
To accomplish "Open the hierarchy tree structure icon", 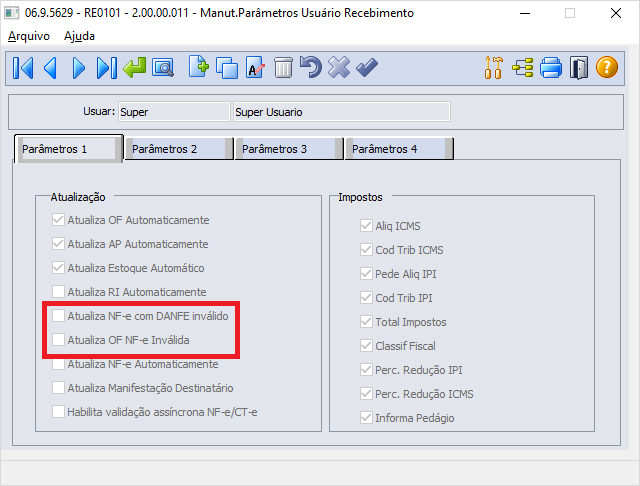I will click(523, 68).
